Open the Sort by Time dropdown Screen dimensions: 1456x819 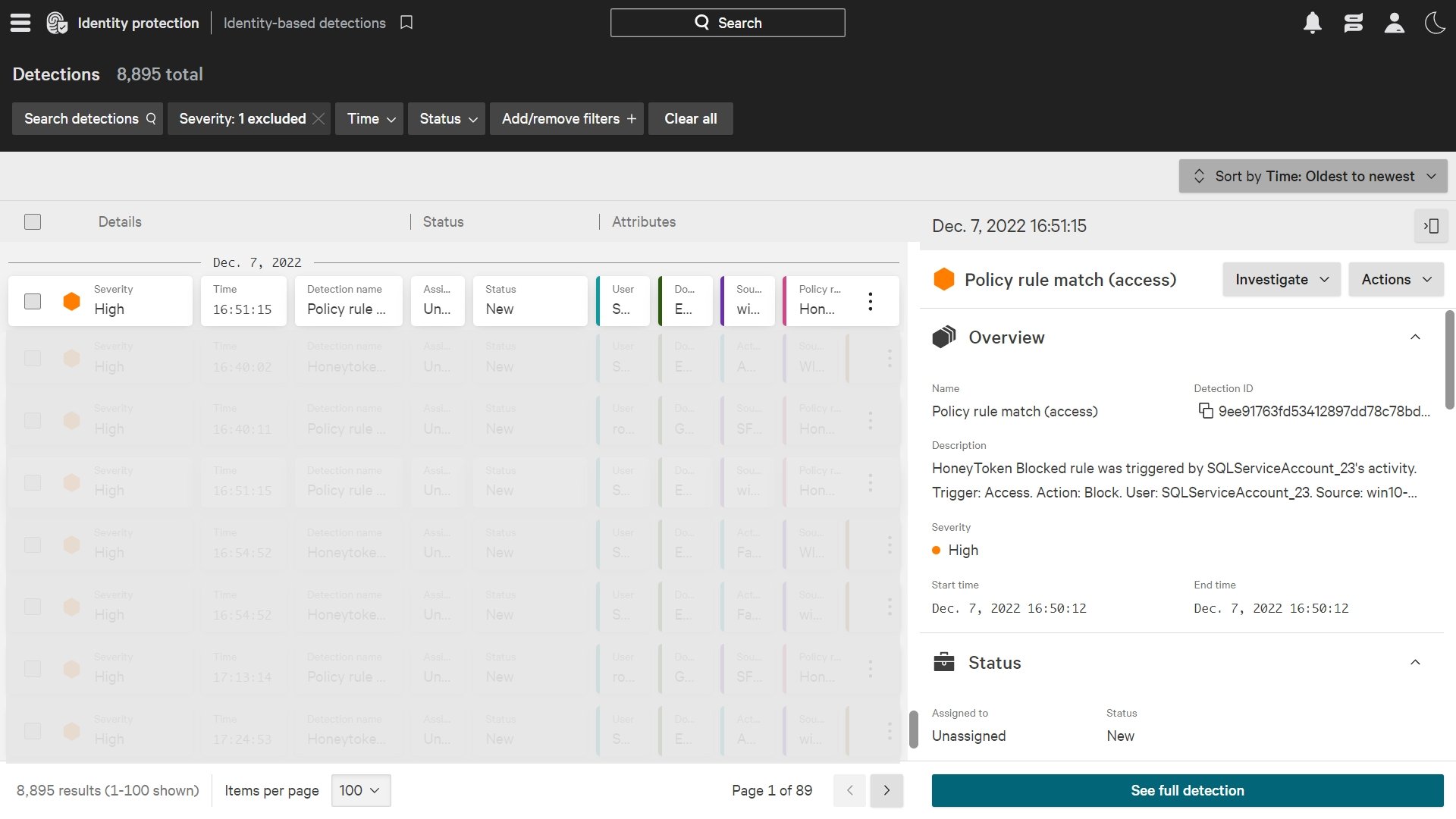point(1313,176)
